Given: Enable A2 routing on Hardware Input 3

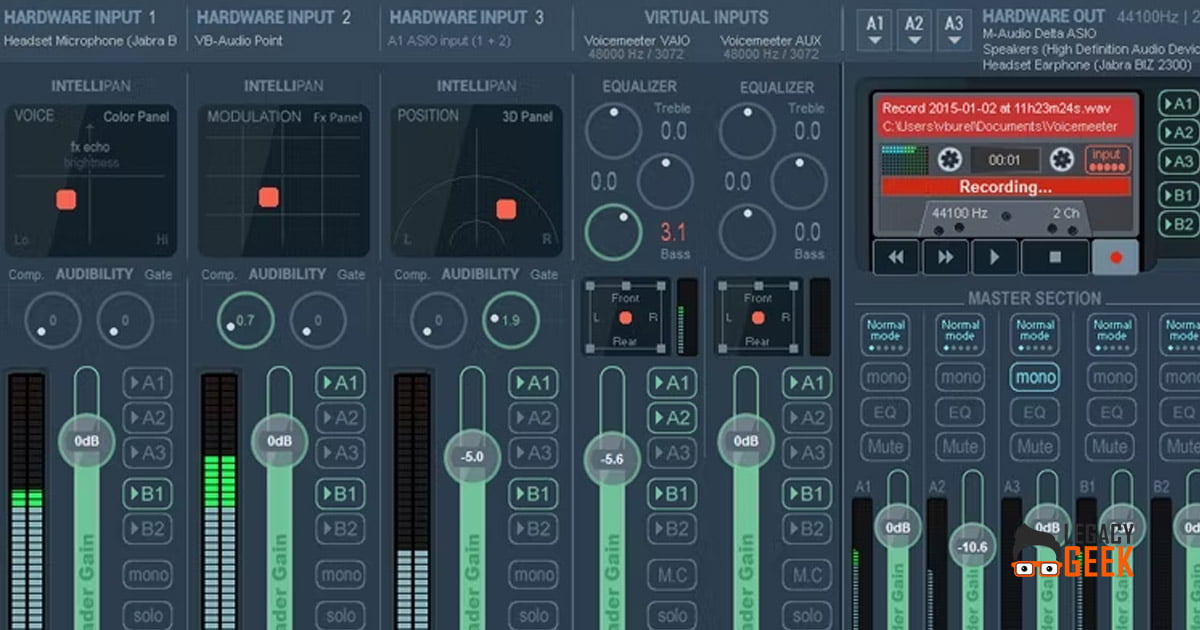Looking at the screenshot, I should pyautogui.click(x=532, y=418).
